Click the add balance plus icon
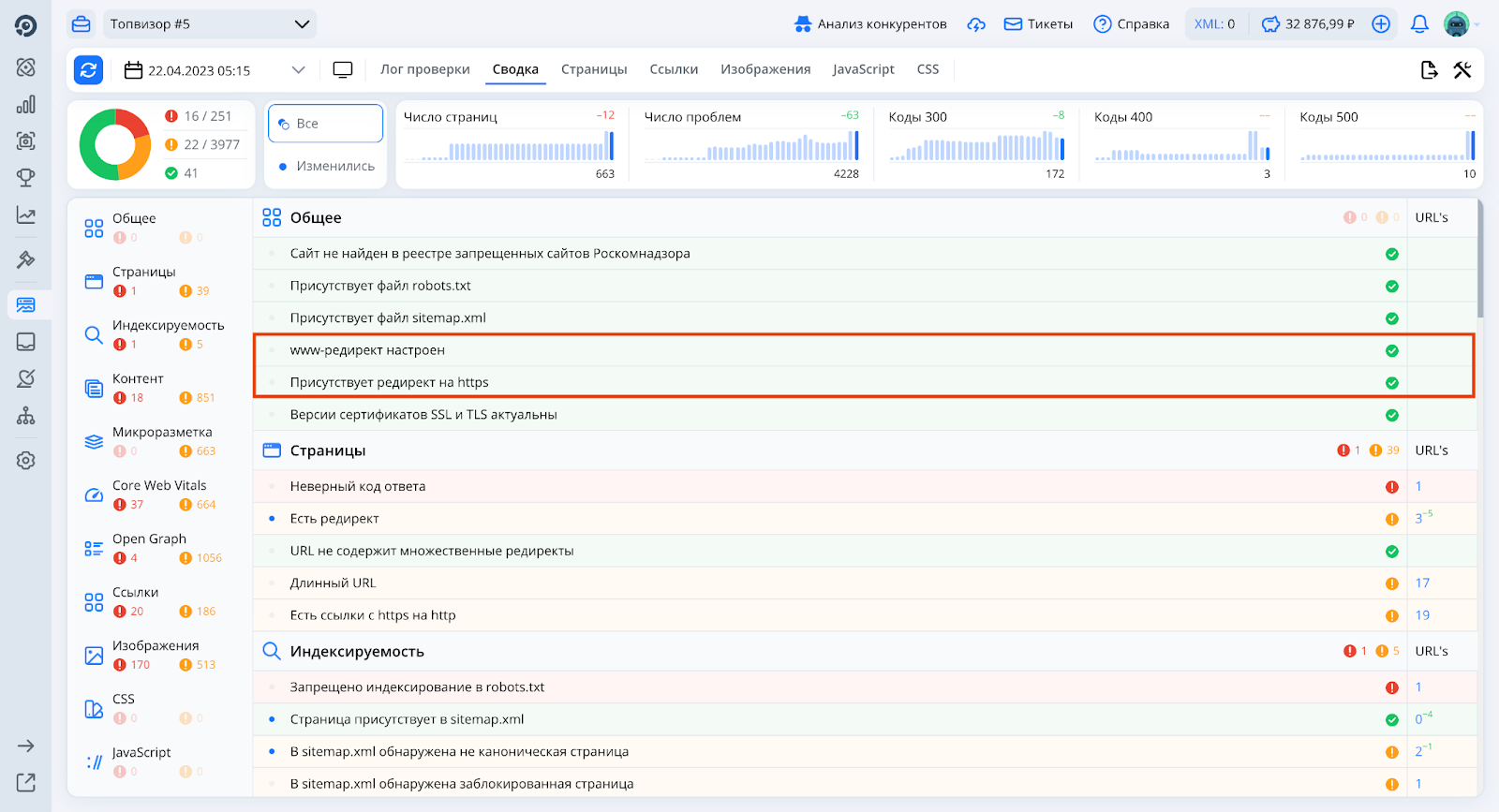The image size is (1499, 812). coord(1381,24)
